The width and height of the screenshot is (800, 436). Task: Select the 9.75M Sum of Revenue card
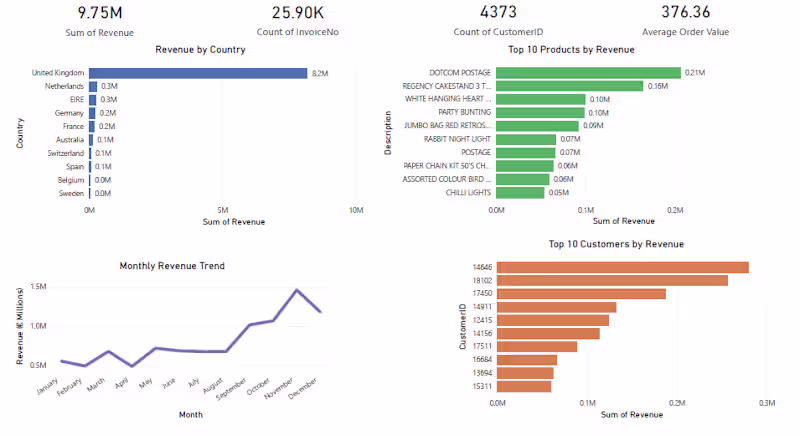tap(99, 20)
